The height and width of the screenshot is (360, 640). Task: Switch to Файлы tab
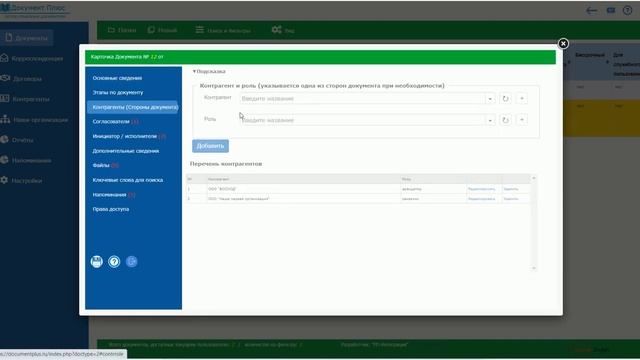point(105,165)
